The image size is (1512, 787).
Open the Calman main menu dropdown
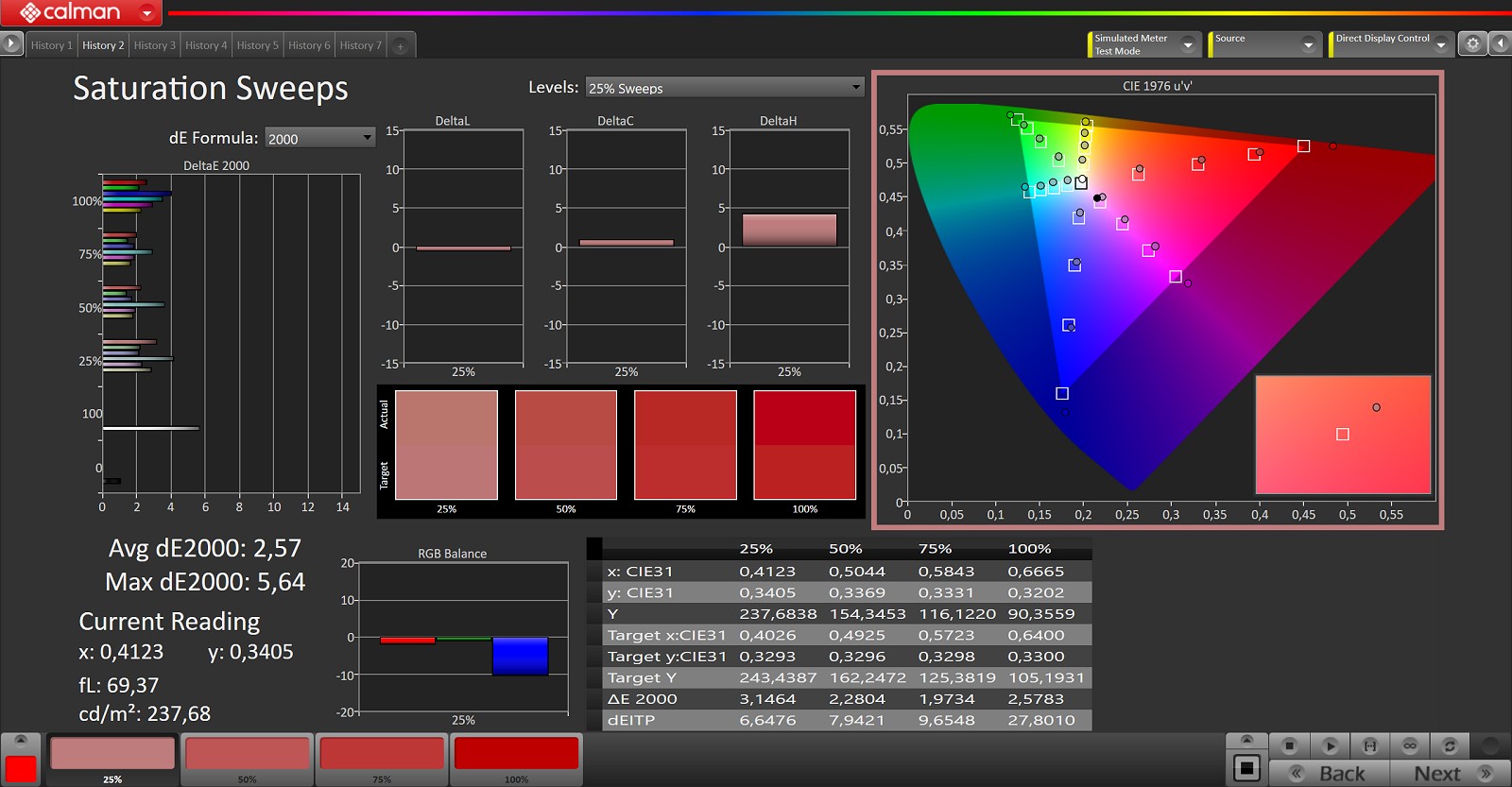[x=146, y=12]
